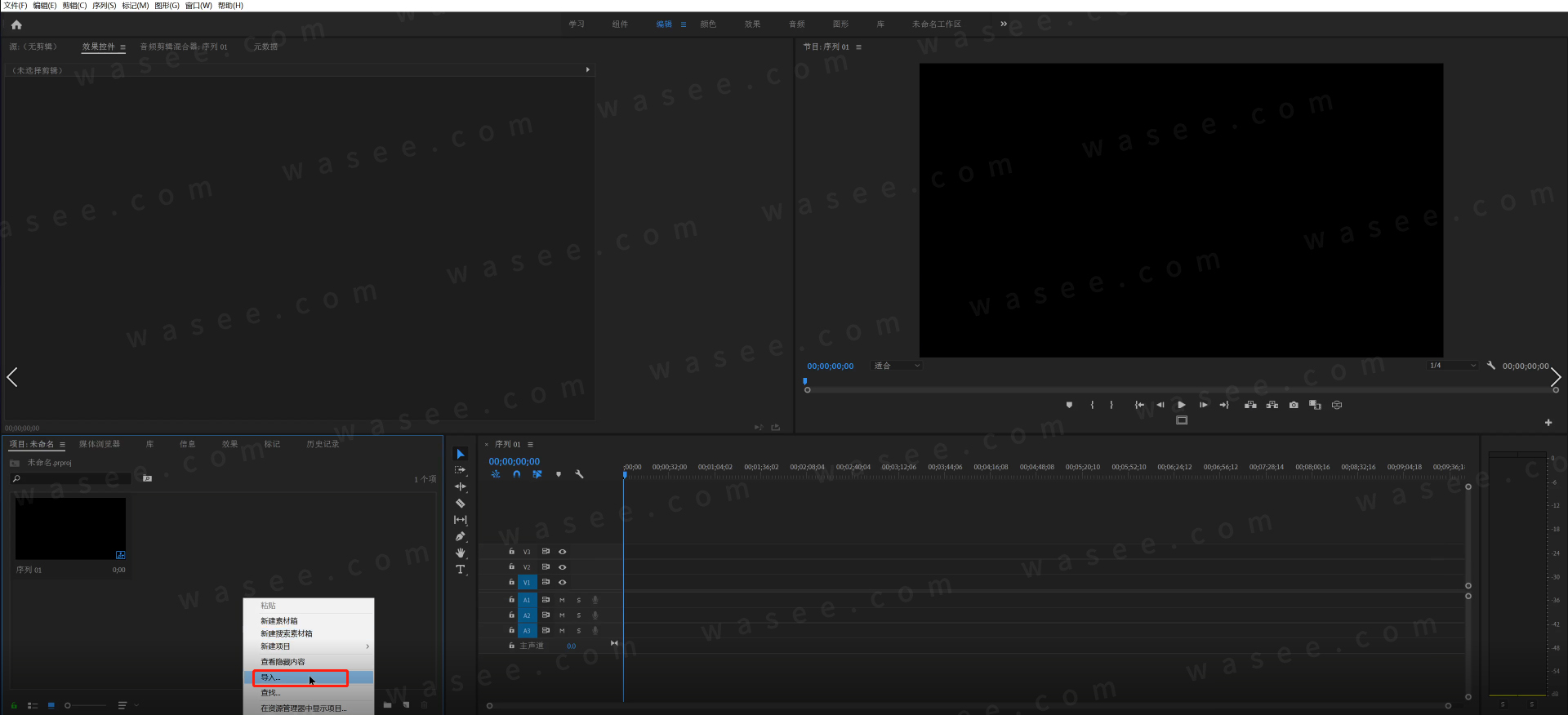The image size is (1568, 715).
Task: Click the Safe Margins button
Action: tap(1182, 420)
